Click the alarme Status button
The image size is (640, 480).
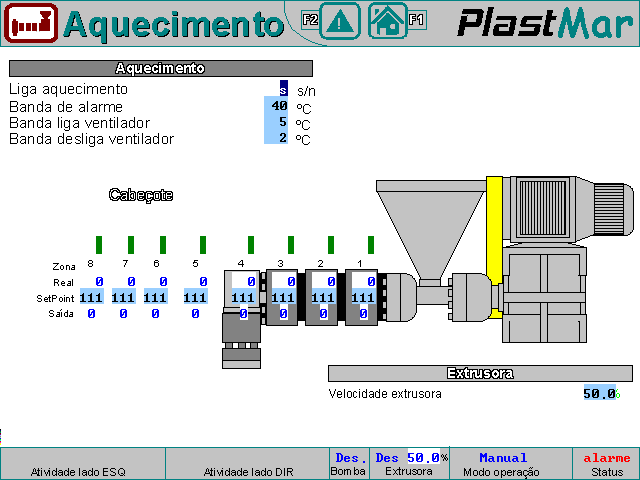point(606,464)
